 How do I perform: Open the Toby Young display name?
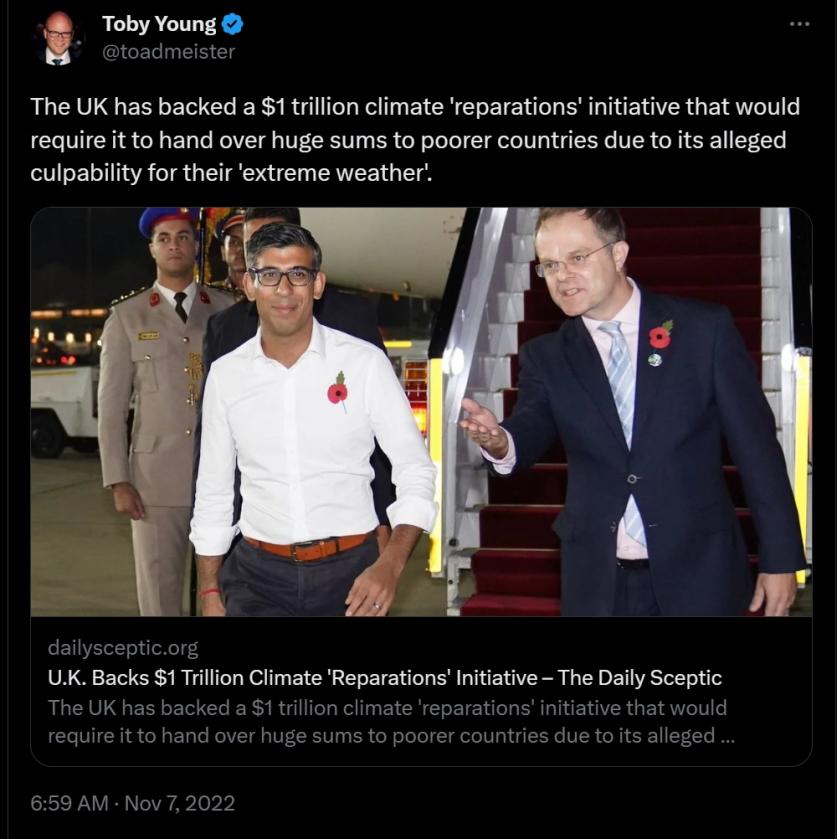(x=159, y=25)
